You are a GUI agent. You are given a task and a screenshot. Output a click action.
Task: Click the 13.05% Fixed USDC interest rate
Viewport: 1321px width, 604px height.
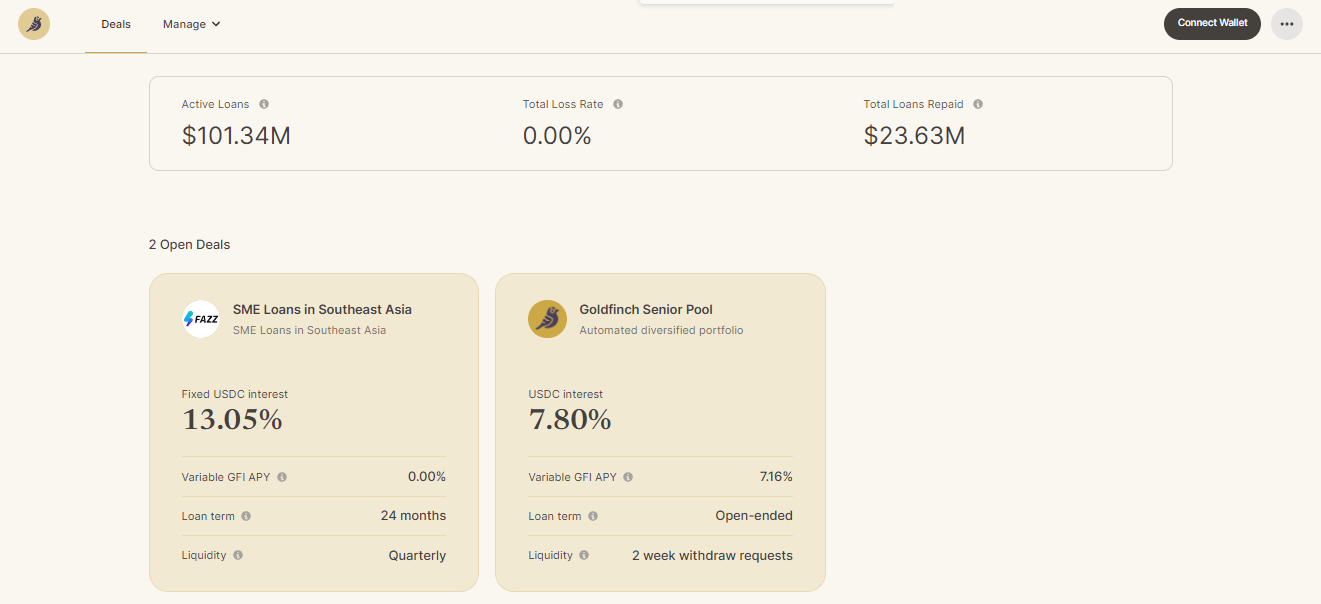point(232,420)
